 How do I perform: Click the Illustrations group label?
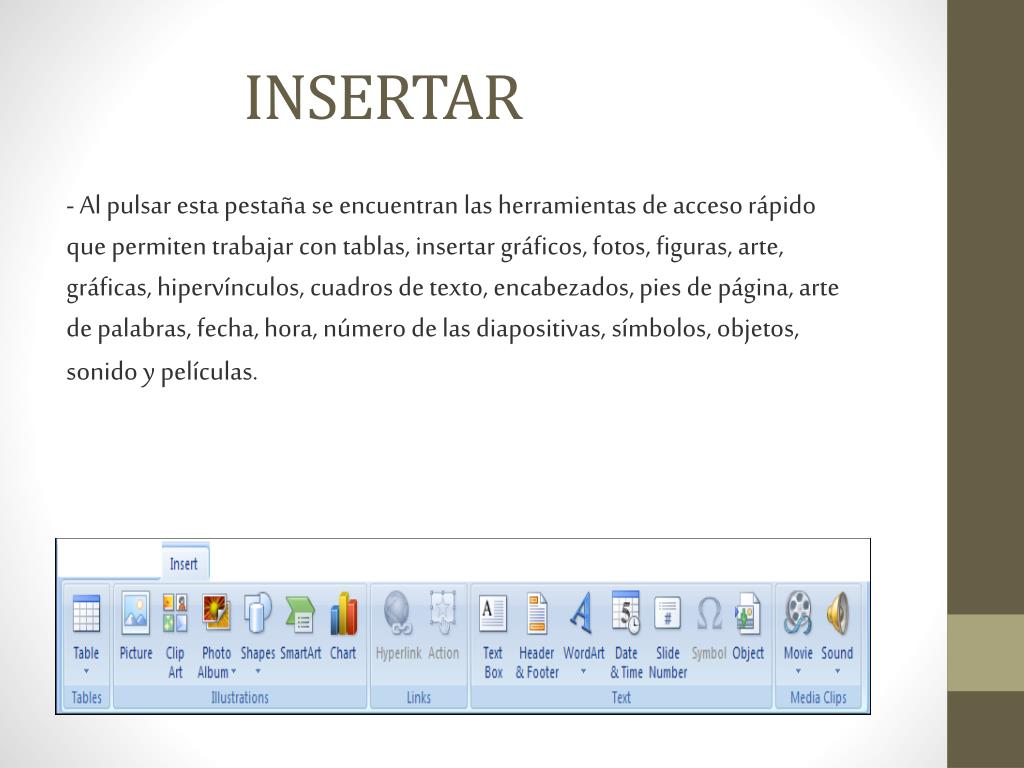[240, 697]
